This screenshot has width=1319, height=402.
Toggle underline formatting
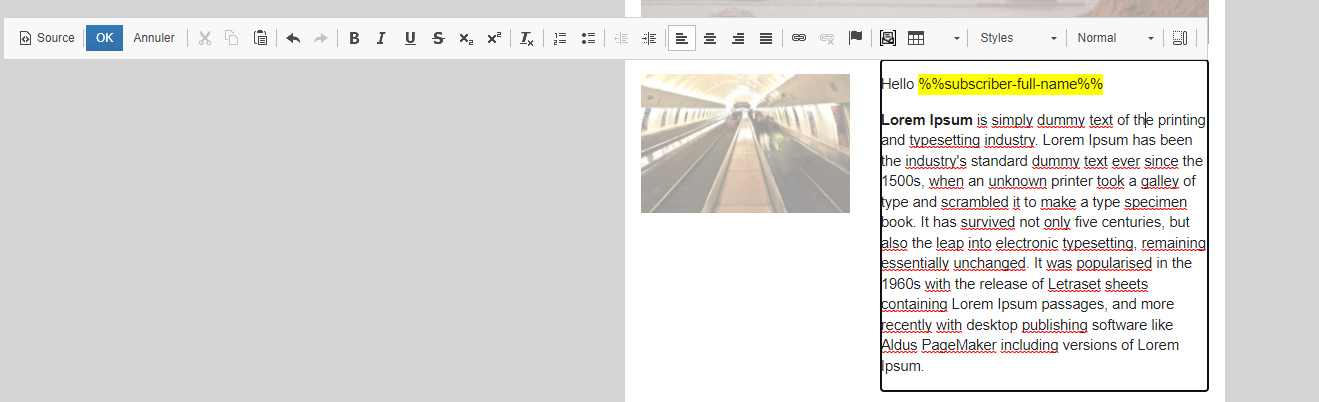410,38
